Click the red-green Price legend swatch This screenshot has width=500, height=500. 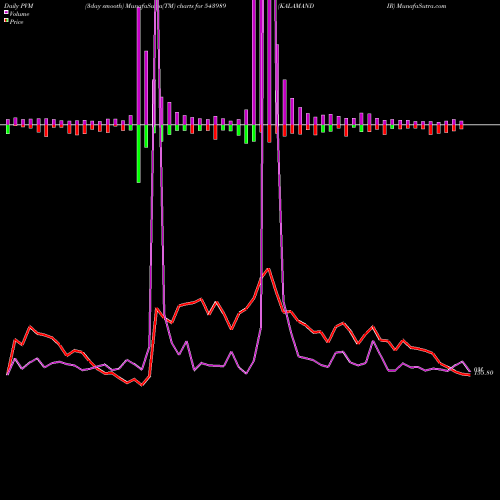(6, 21)
